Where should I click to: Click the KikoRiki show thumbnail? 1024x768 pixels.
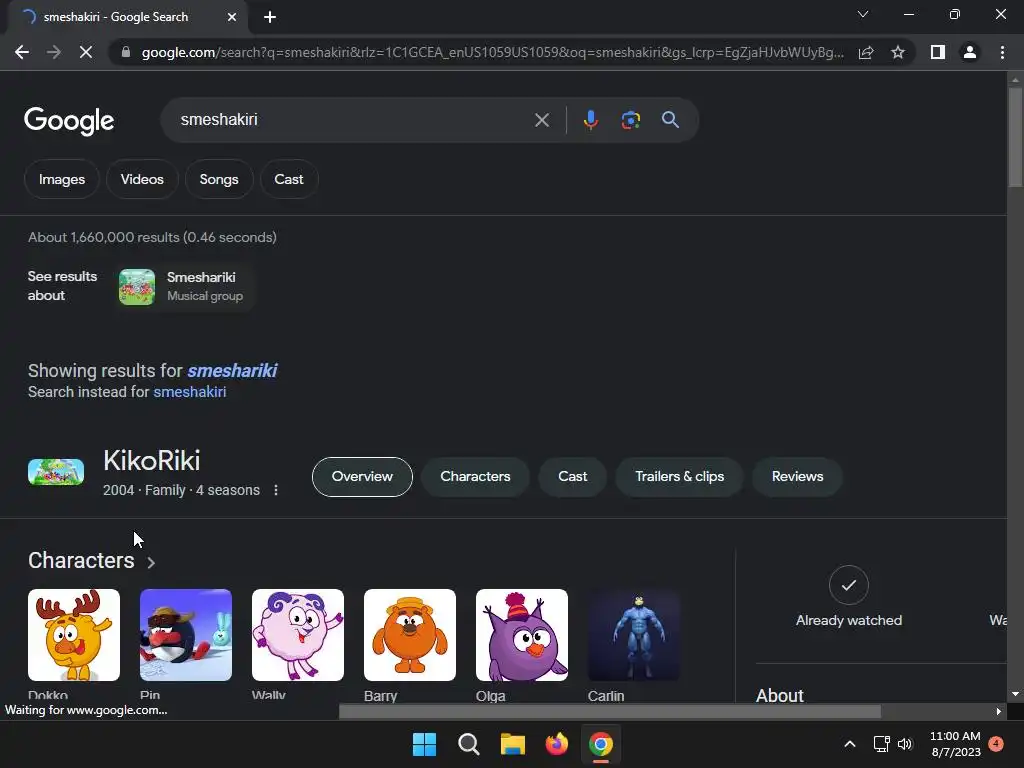tap(56, 472)
